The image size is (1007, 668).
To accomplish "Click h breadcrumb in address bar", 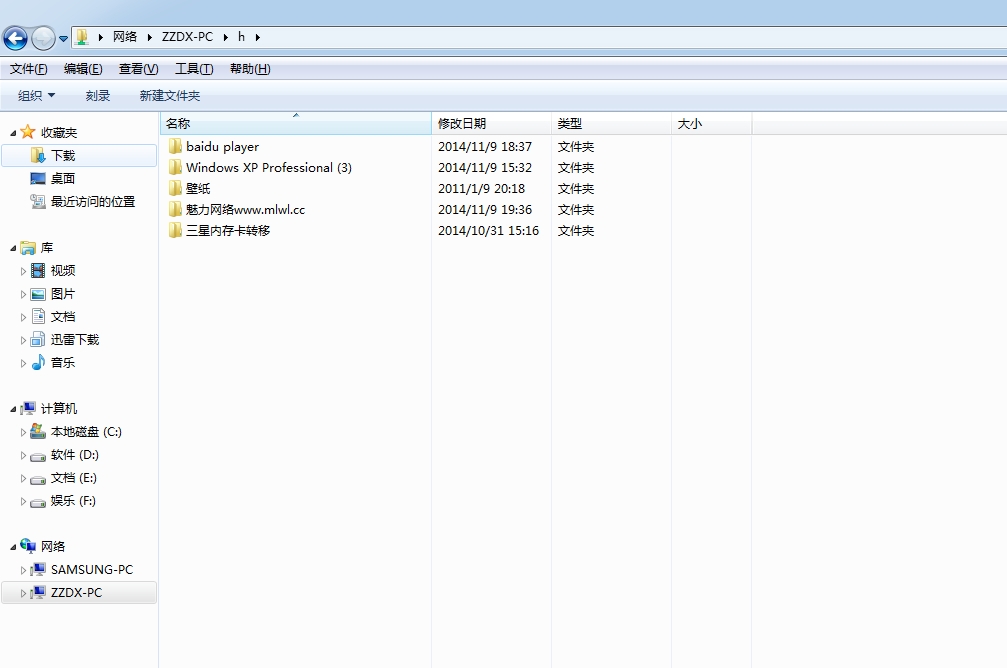I will [x=241, y=37].
